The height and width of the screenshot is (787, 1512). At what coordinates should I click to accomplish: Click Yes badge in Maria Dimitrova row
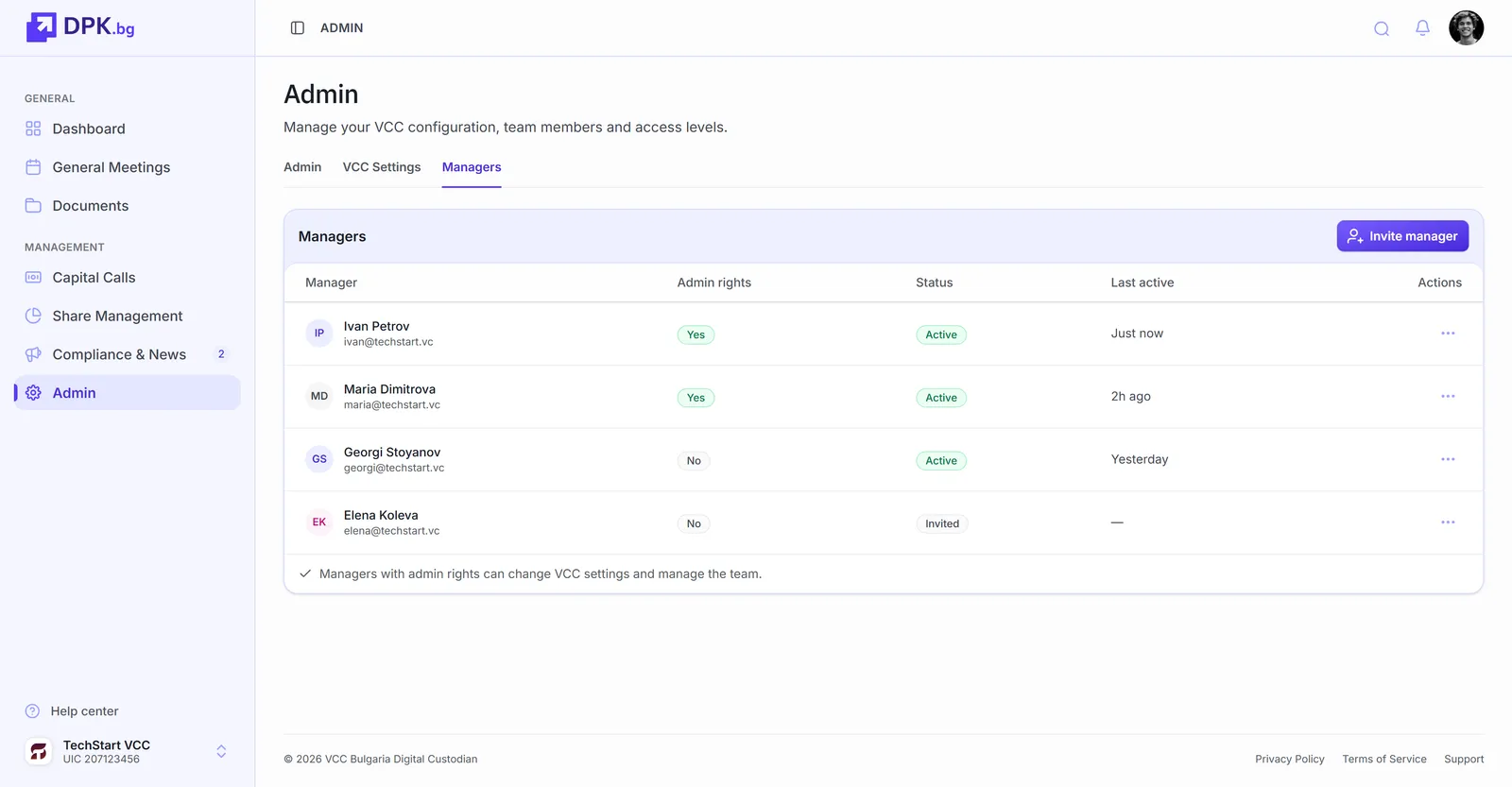point(696,398)
